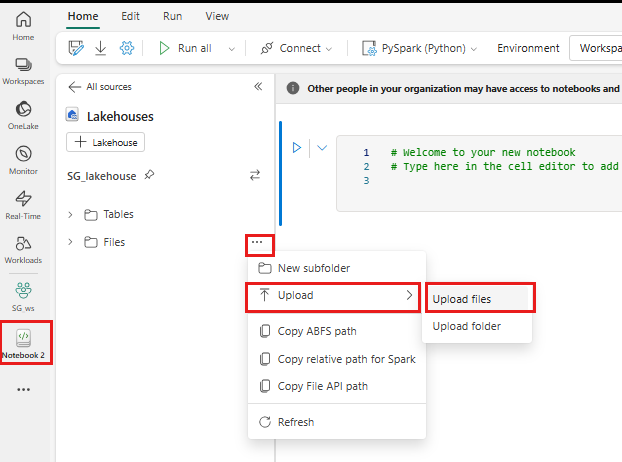The height and width of the screenshot is (462, 622).
Task: Select the Edit ribbon tab
Action: 130,16
